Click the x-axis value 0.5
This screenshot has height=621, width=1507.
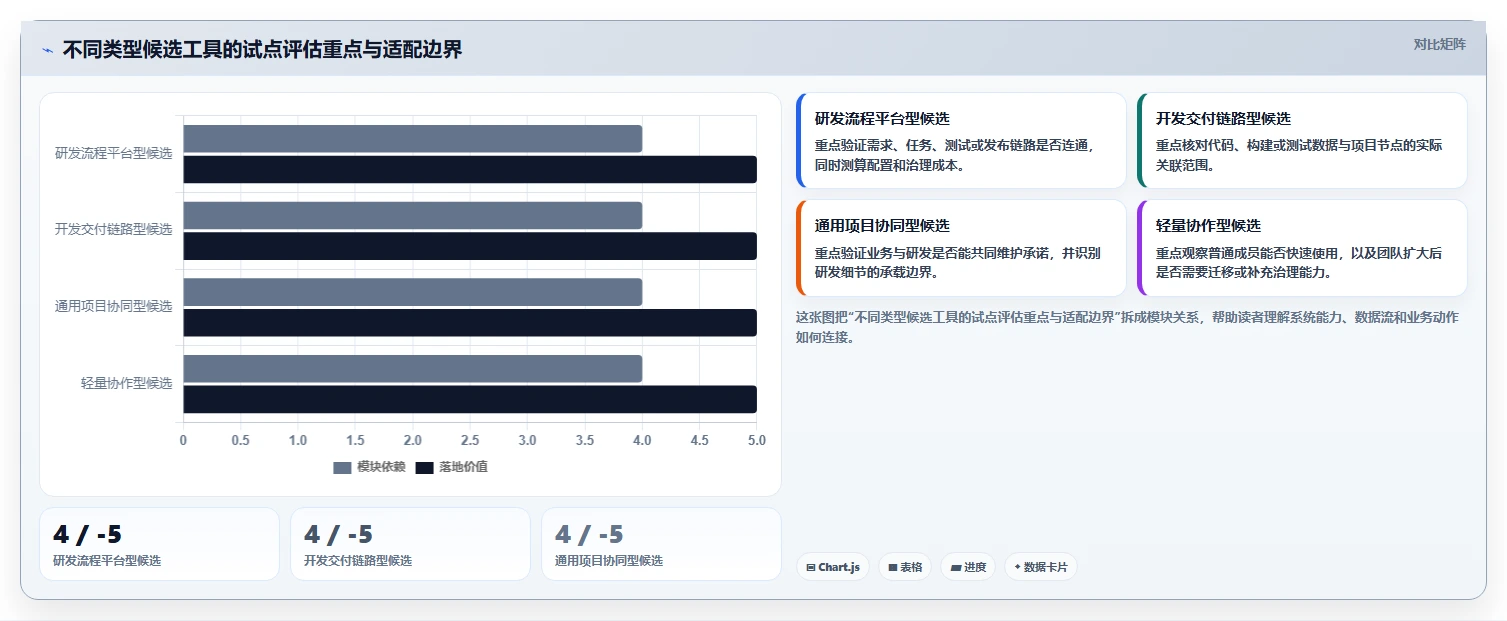pos(240,440)
